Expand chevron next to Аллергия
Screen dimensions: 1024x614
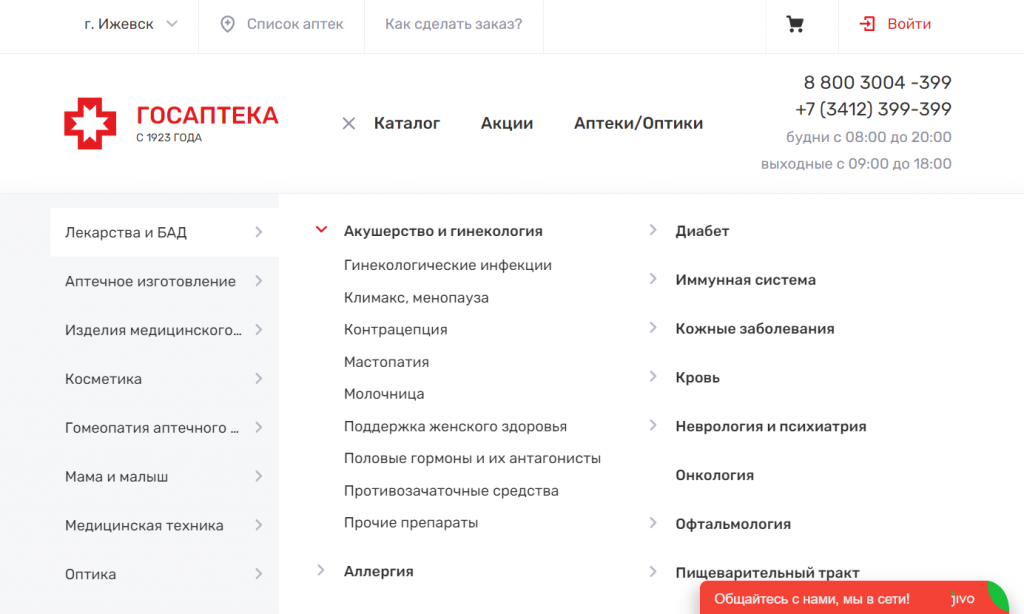(x=321, y=570)
